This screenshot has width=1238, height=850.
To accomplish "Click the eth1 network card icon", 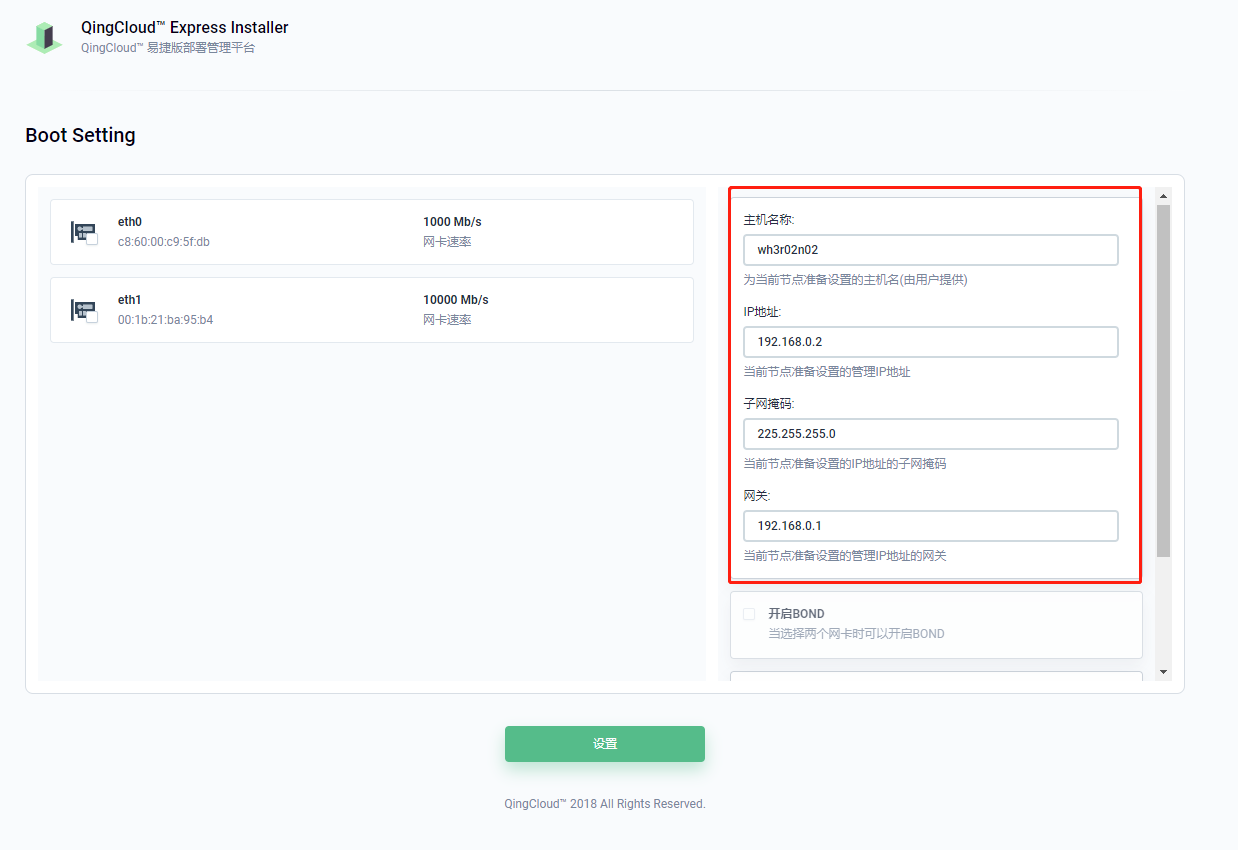I will [x=82, y=309].
